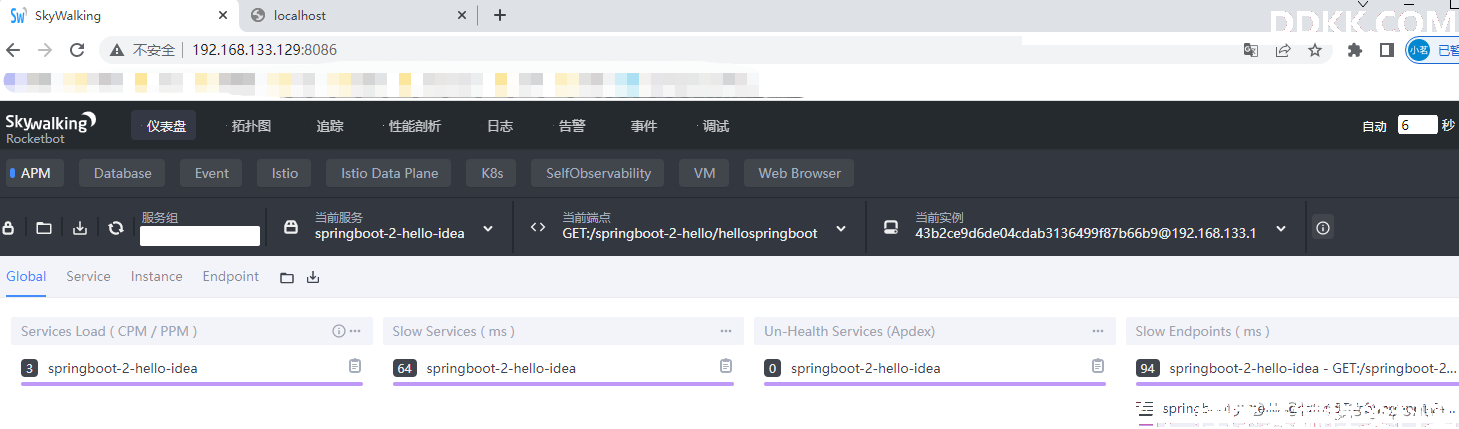Open more options on Slow Services panel
Viewport: 1459px width, 429px height.
click(x=726, y=331)
